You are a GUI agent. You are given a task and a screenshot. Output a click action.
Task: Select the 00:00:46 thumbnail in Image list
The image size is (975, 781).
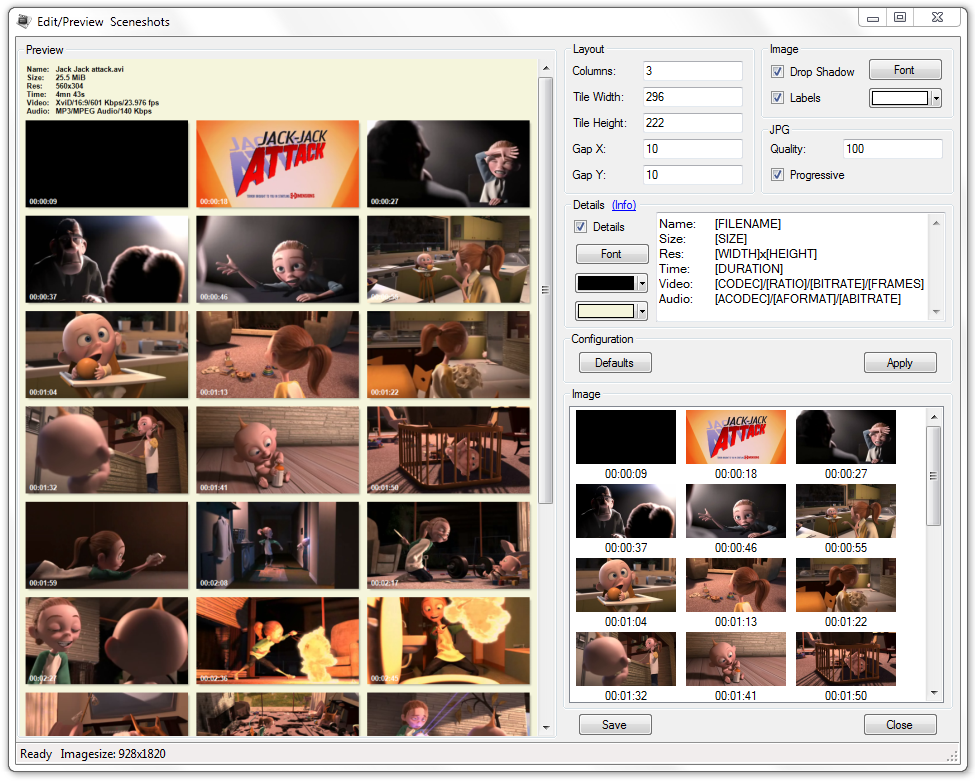pyautogui.click(x=736, y=511)
